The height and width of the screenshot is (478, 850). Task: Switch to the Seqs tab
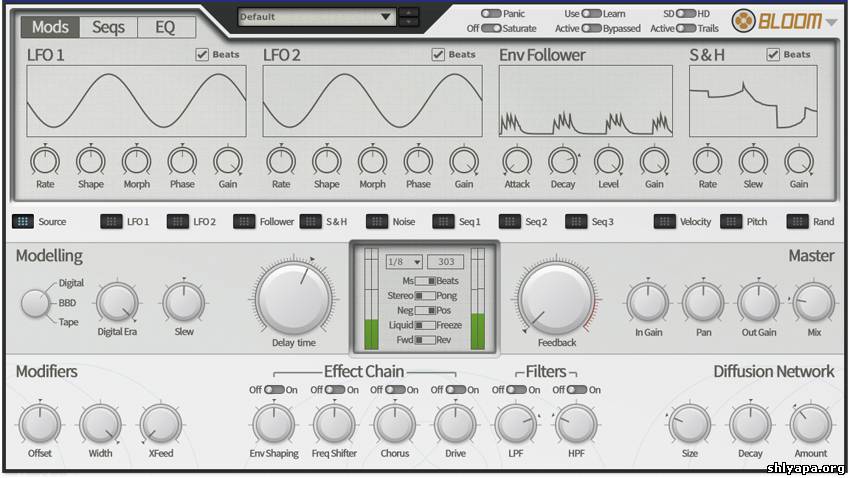pyautogui.click(x=108, y=27)
